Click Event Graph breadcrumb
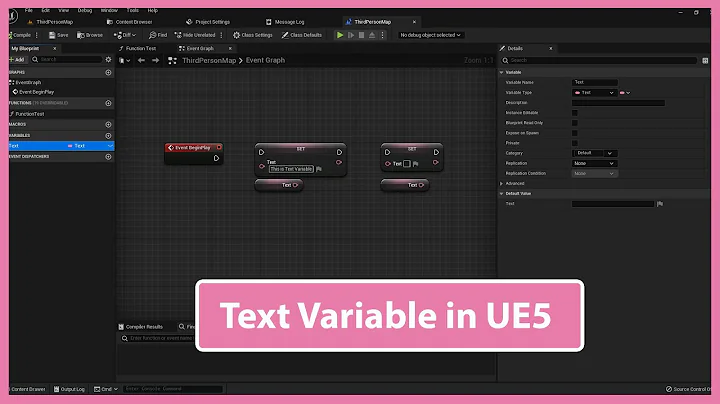This screenshot has height=404, width=720. tap(265, 61)
